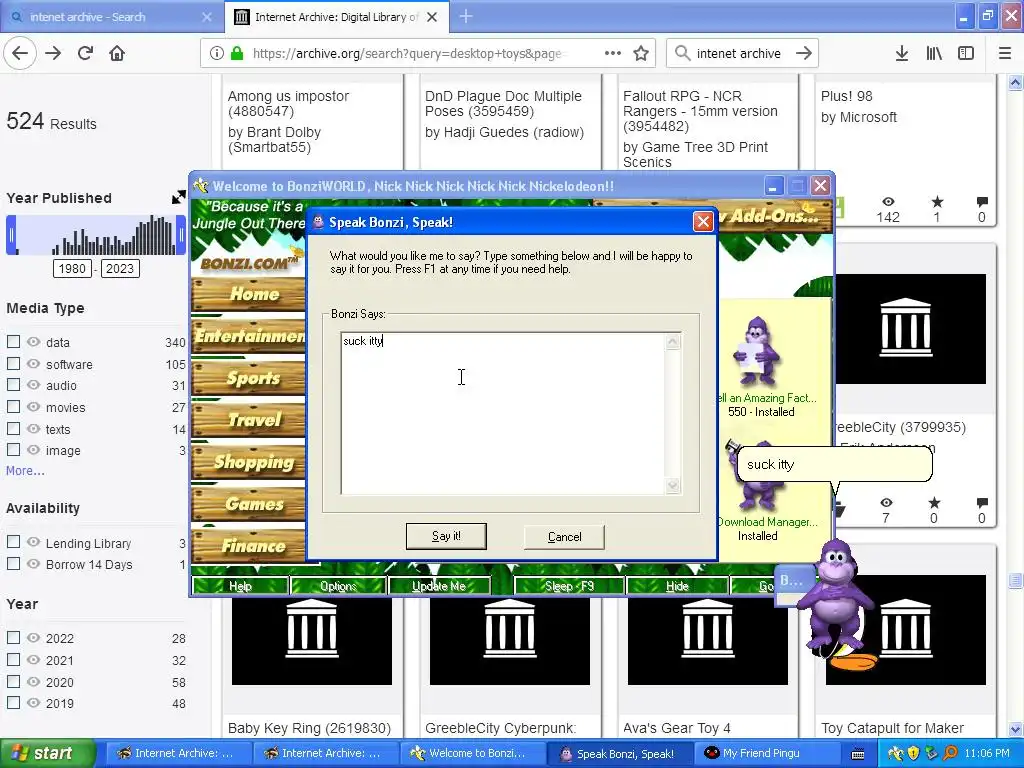1024x768 pixels.
Task: Open site information icon in address bar
Action: [x=217, y=53]
